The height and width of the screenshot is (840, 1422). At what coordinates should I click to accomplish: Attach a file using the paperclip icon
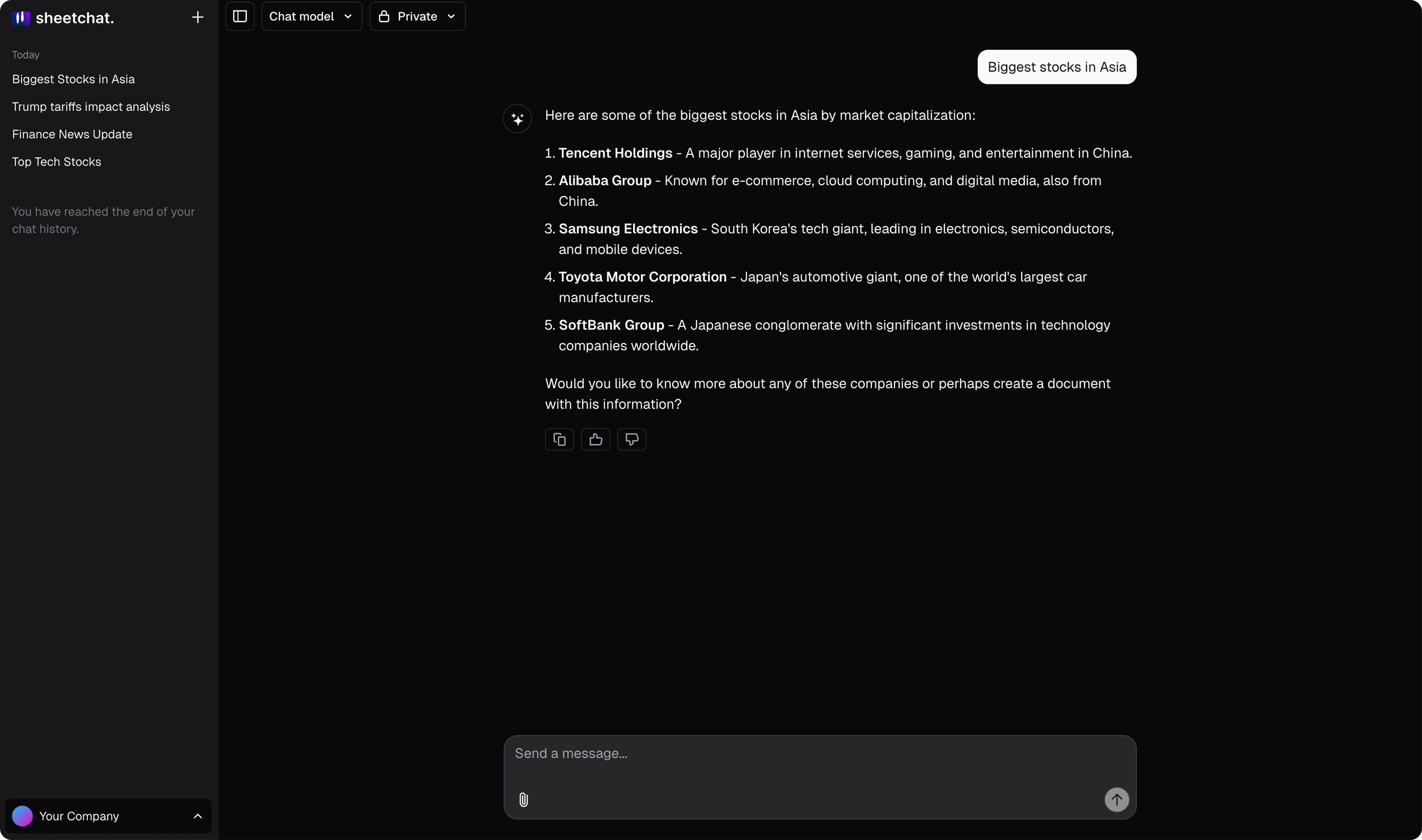click(x=522, y=799)
